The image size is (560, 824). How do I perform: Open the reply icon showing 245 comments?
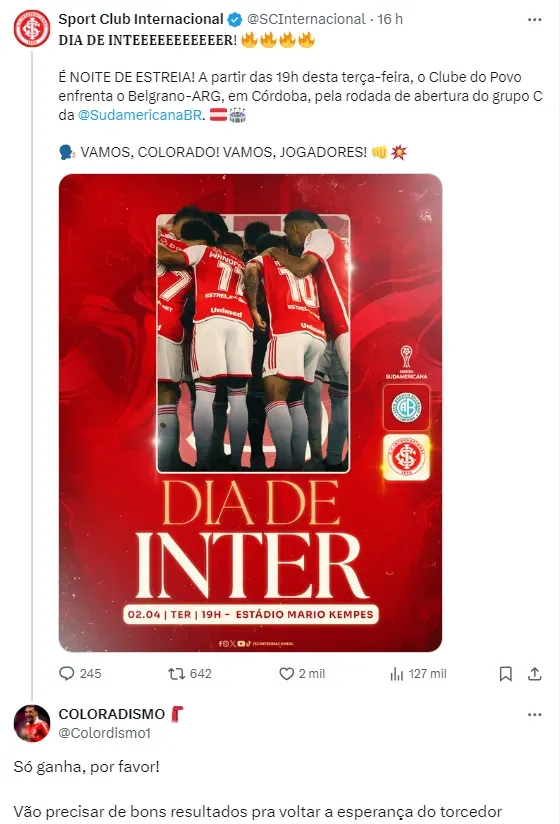[67, 673]
